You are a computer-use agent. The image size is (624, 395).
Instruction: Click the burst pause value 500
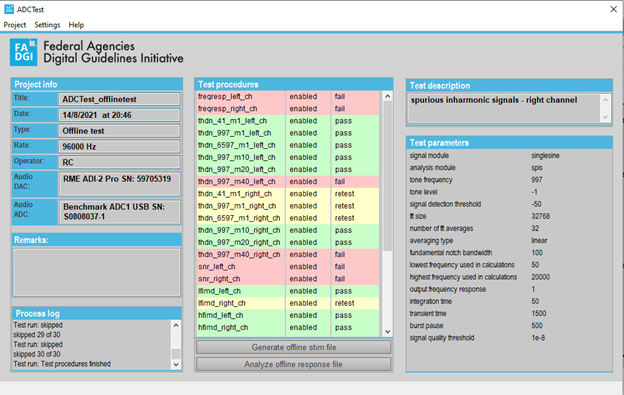point(537,326)
